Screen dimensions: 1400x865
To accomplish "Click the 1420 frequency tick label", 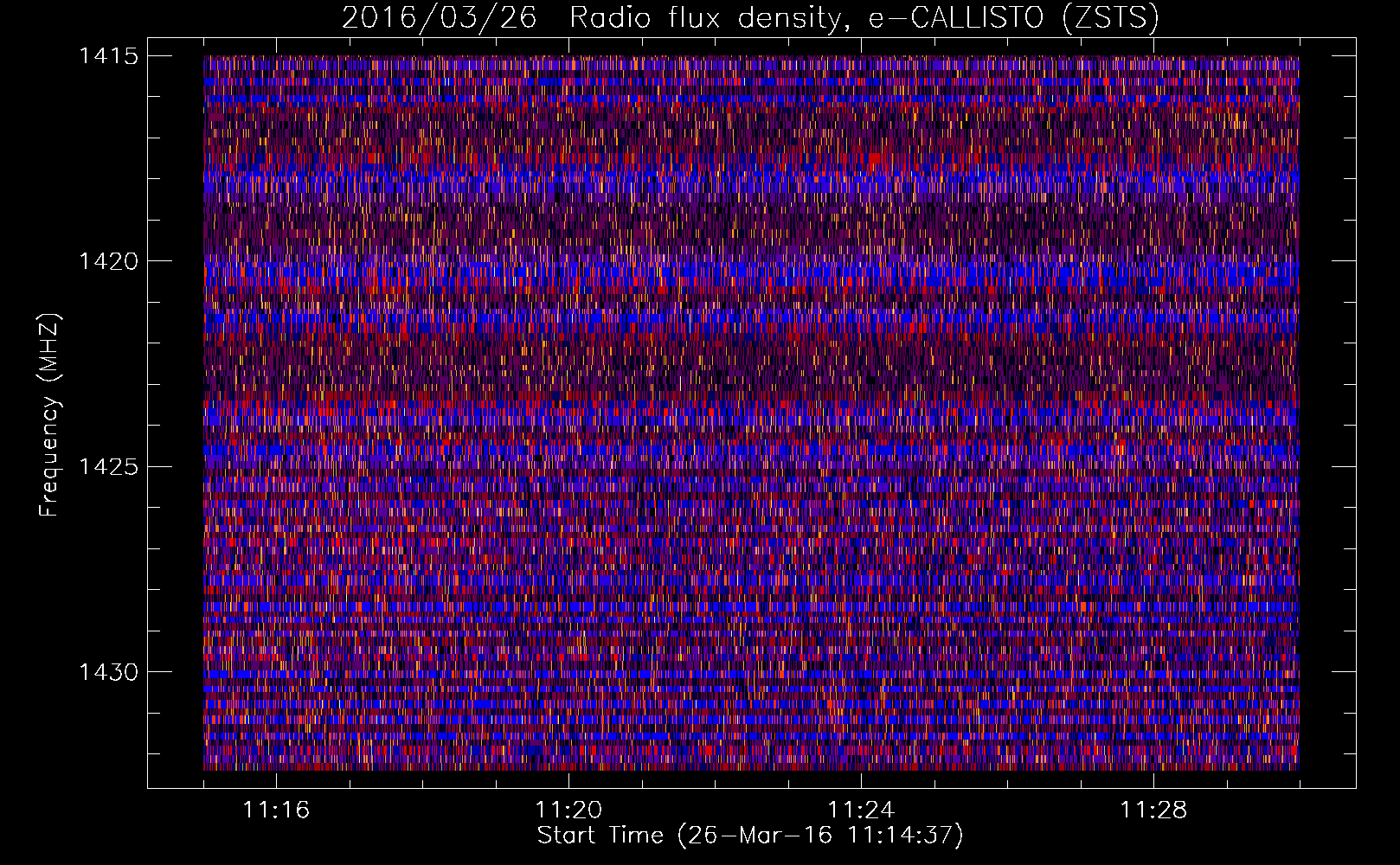I will tap(108, 261).
